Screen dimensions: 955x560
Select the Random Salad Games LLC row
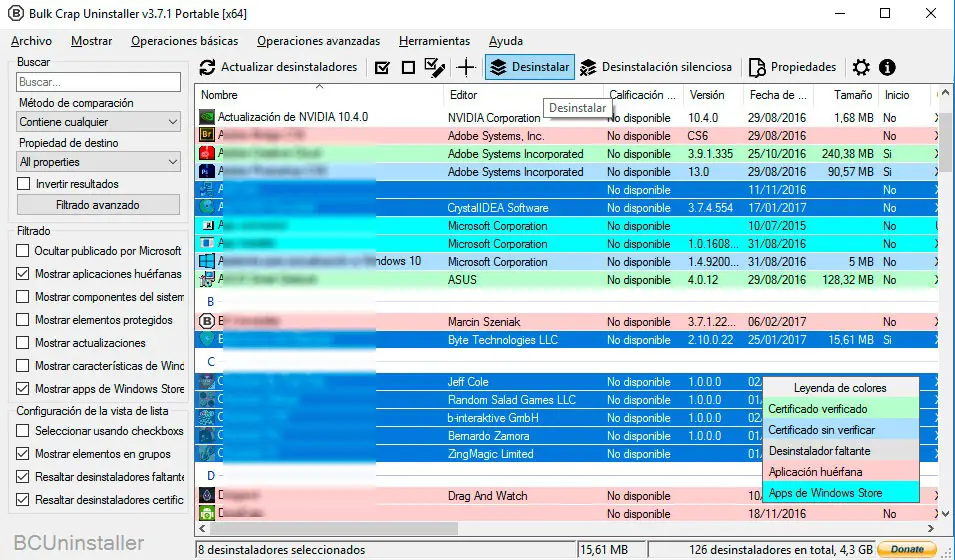(566, 400)
